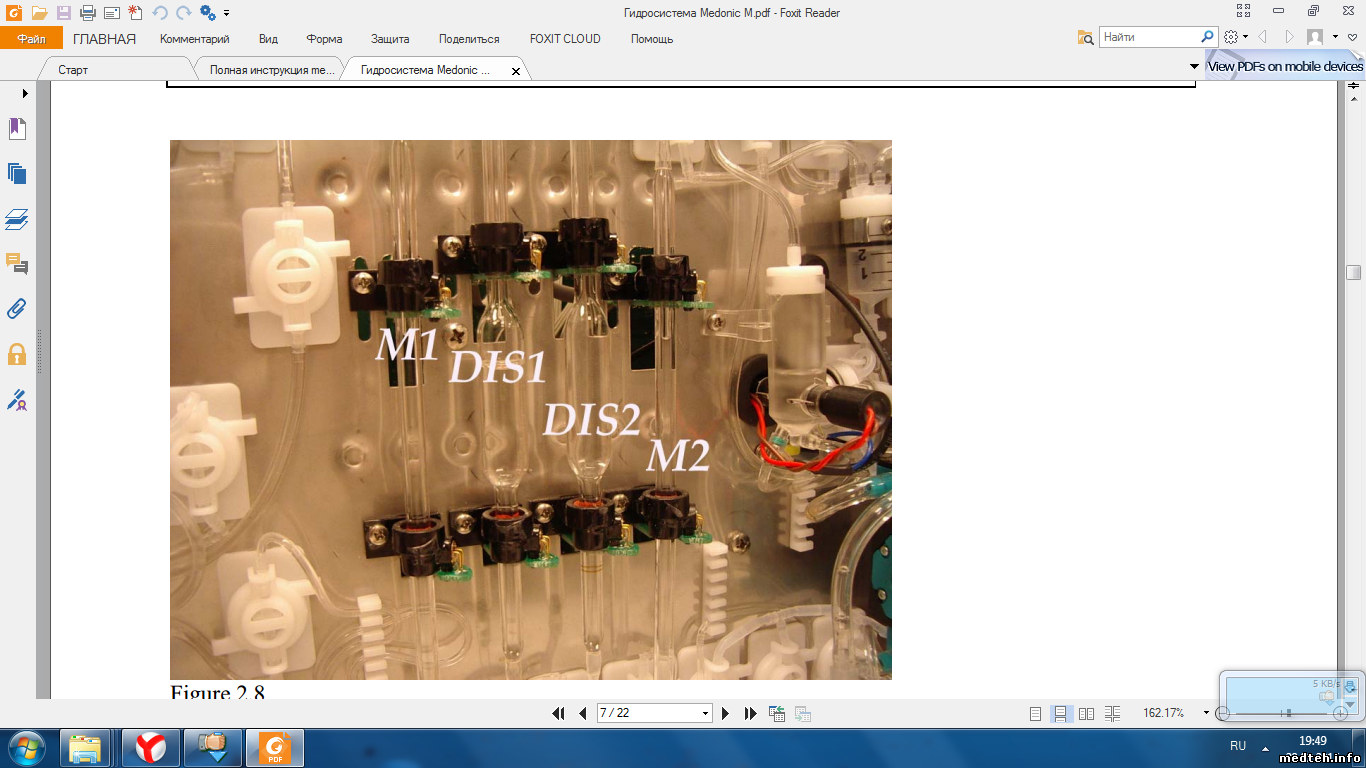The width and height of the screenshot is (1366, 768).
Task: Open the Attachments paperclip panel
Action: pos(17,309)
